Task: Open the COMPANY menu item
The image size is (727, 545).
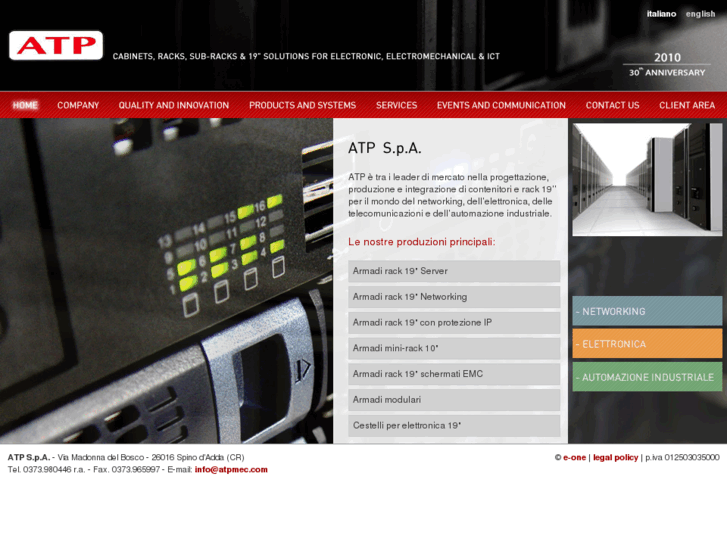Action: click(78, 105)
